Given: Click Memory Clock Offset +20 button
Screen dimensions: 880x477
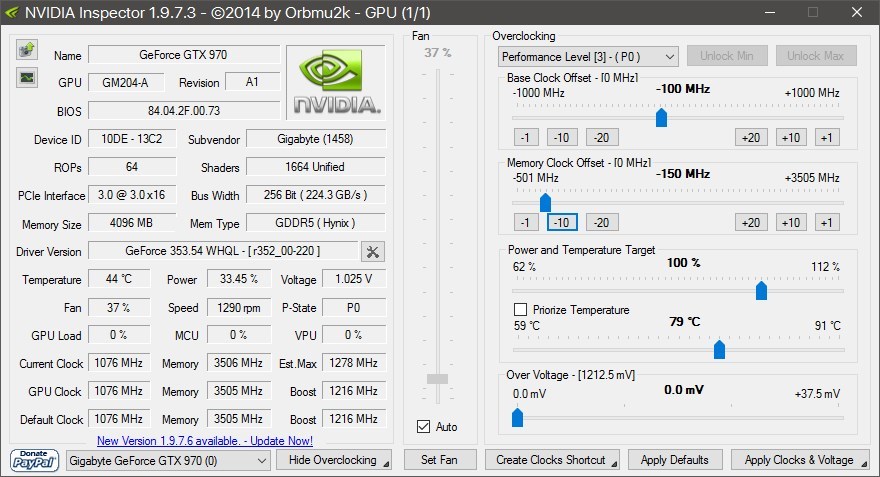Looking at the screenshot, I should pyautogui.click(x=751, y=223).
